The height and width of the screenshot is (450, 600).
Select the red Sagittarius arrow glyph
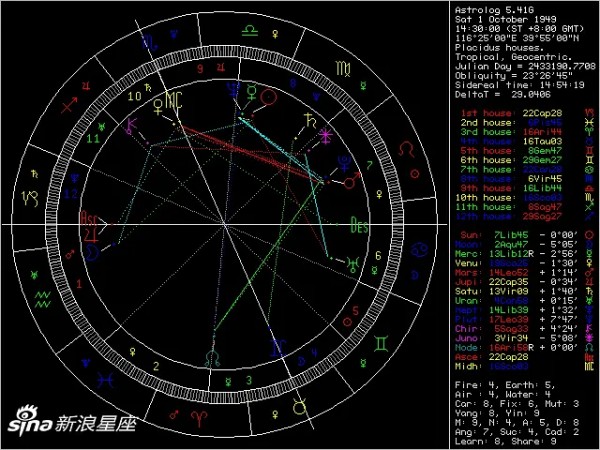(69, 104)
